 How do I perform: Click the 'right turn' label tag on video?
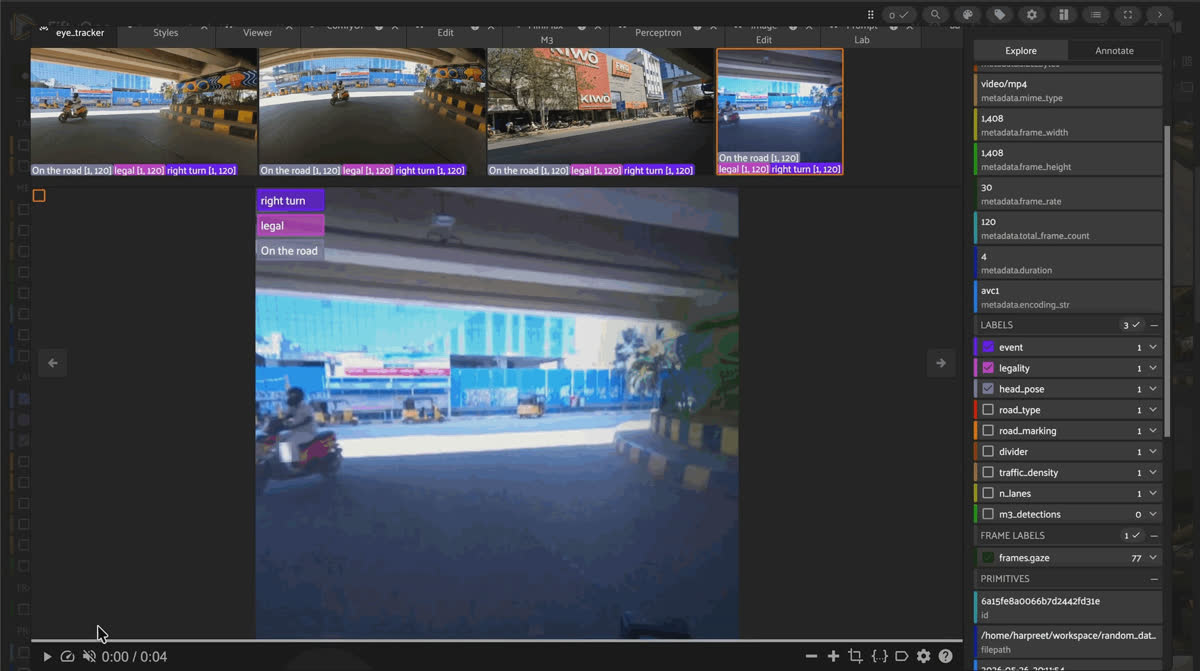click(x=290, y=200)
